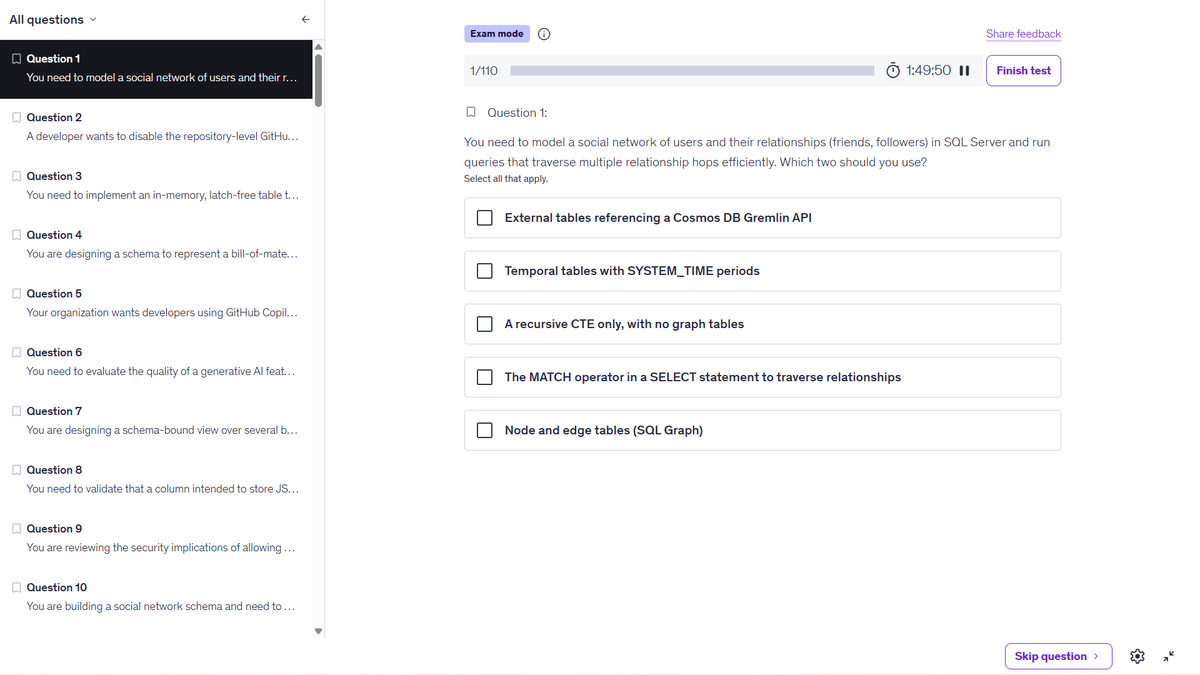Exit full screen with the collapse arrows icon

1169,656
